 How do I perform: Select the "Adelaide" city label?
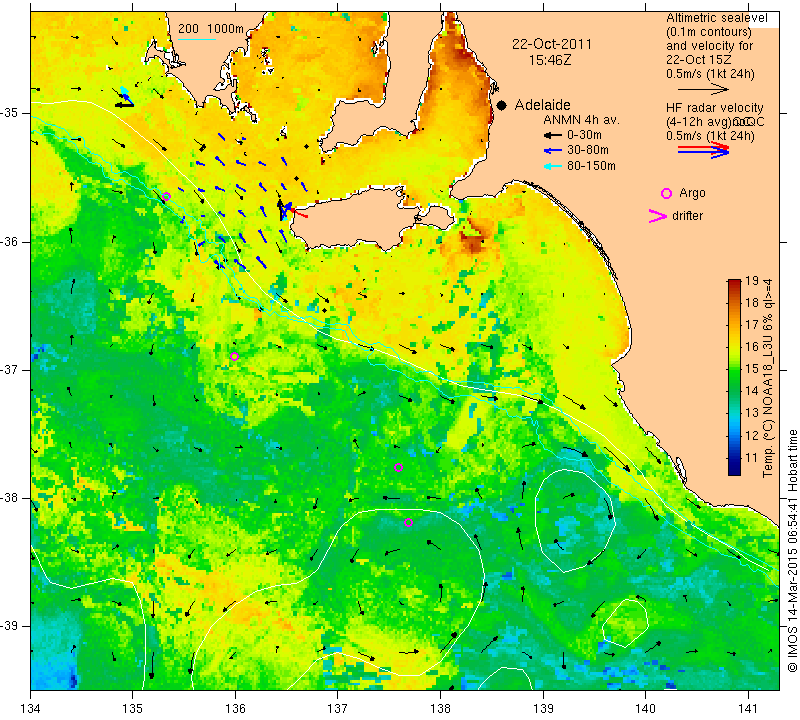pyautogui.click(x=542, y=105)
